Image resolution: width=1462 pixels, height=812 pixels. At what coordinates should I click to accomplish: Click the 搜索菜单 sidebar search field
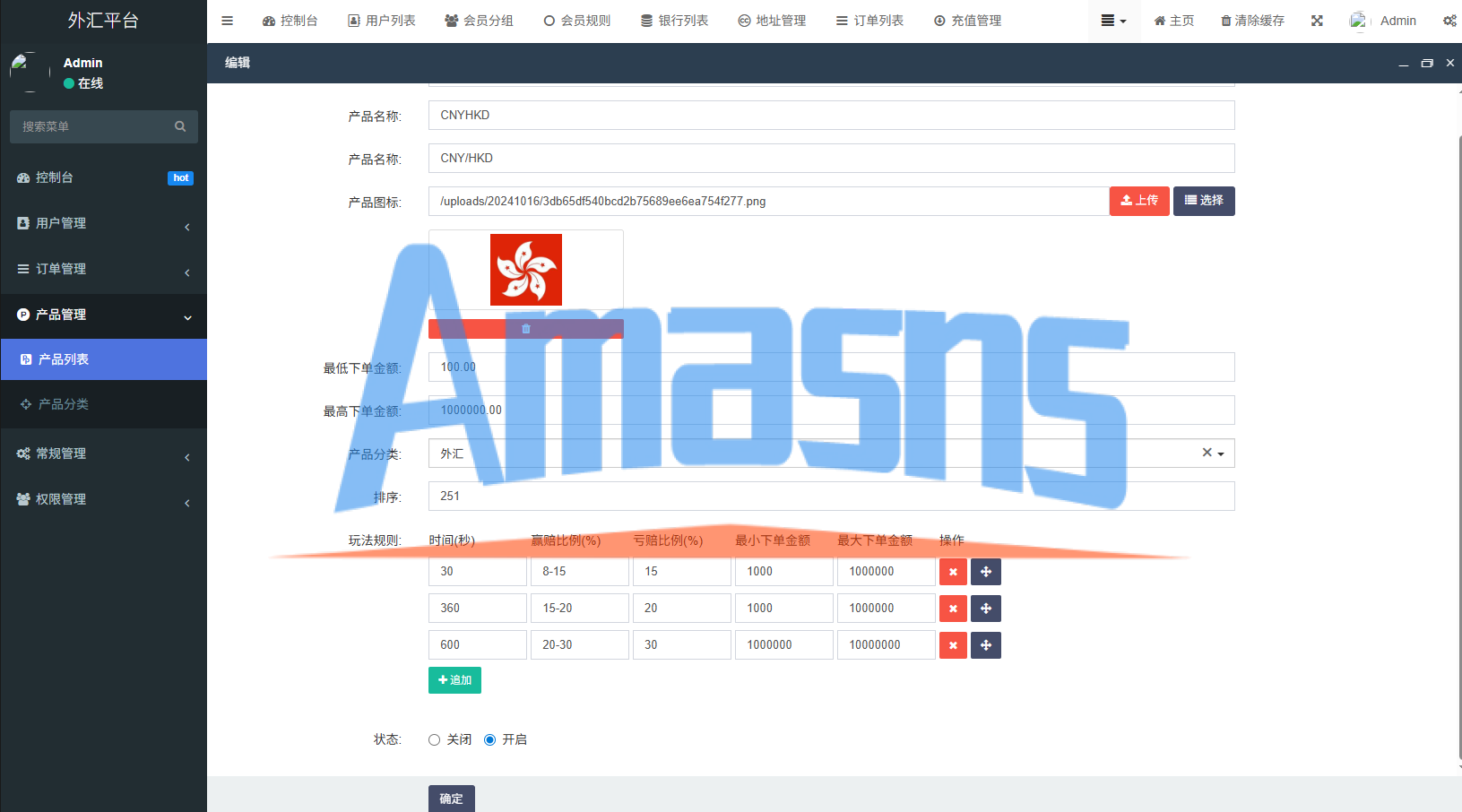[x=104, y=126]
